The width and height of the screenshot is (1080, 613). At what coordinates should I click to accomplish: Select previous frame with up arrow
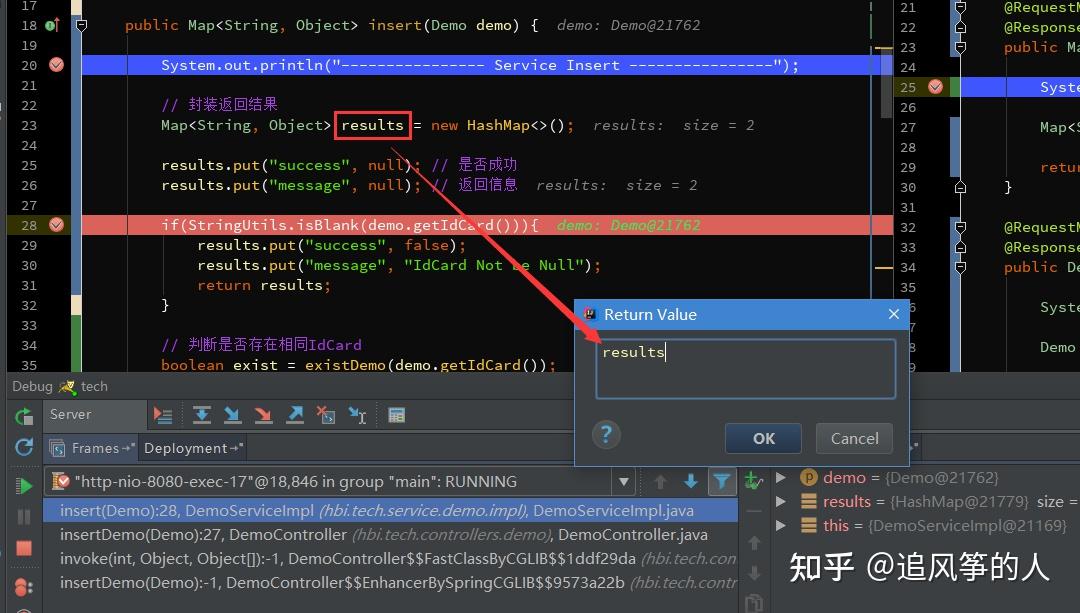pos(660,481)
